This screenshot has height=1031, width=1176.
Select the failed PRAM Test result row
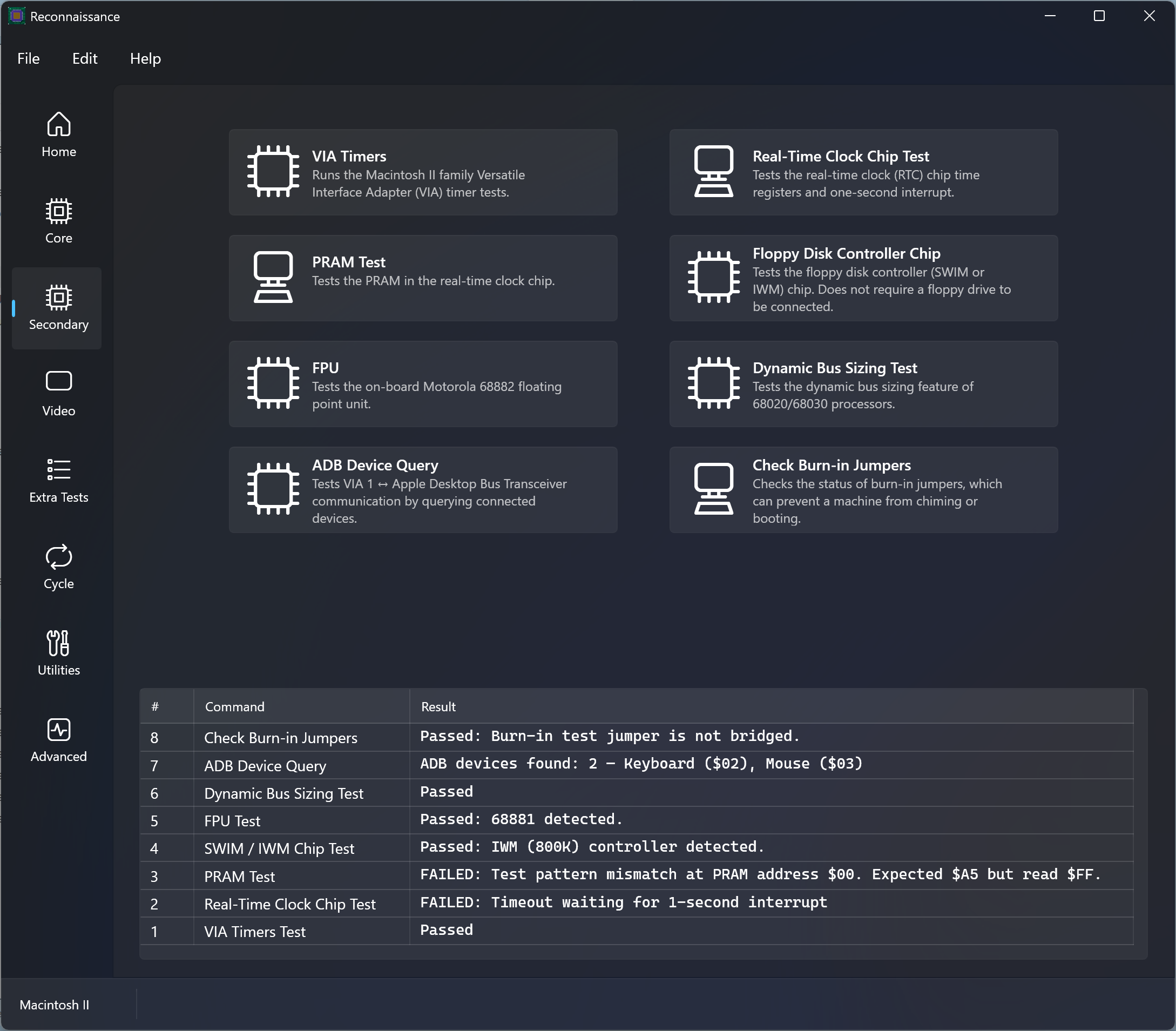pos(636,875)
